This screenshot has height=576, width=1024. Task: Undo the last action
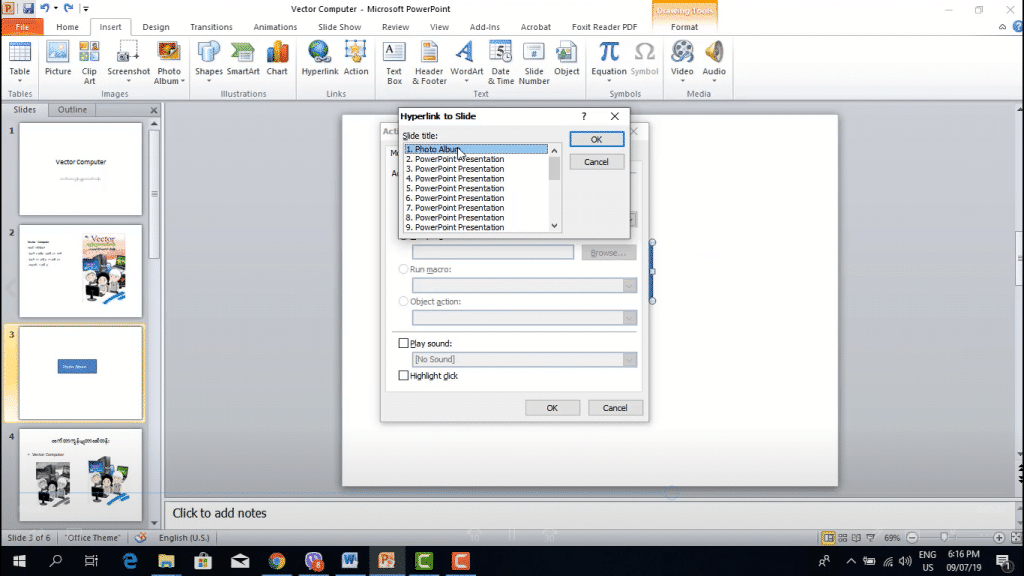44,8
